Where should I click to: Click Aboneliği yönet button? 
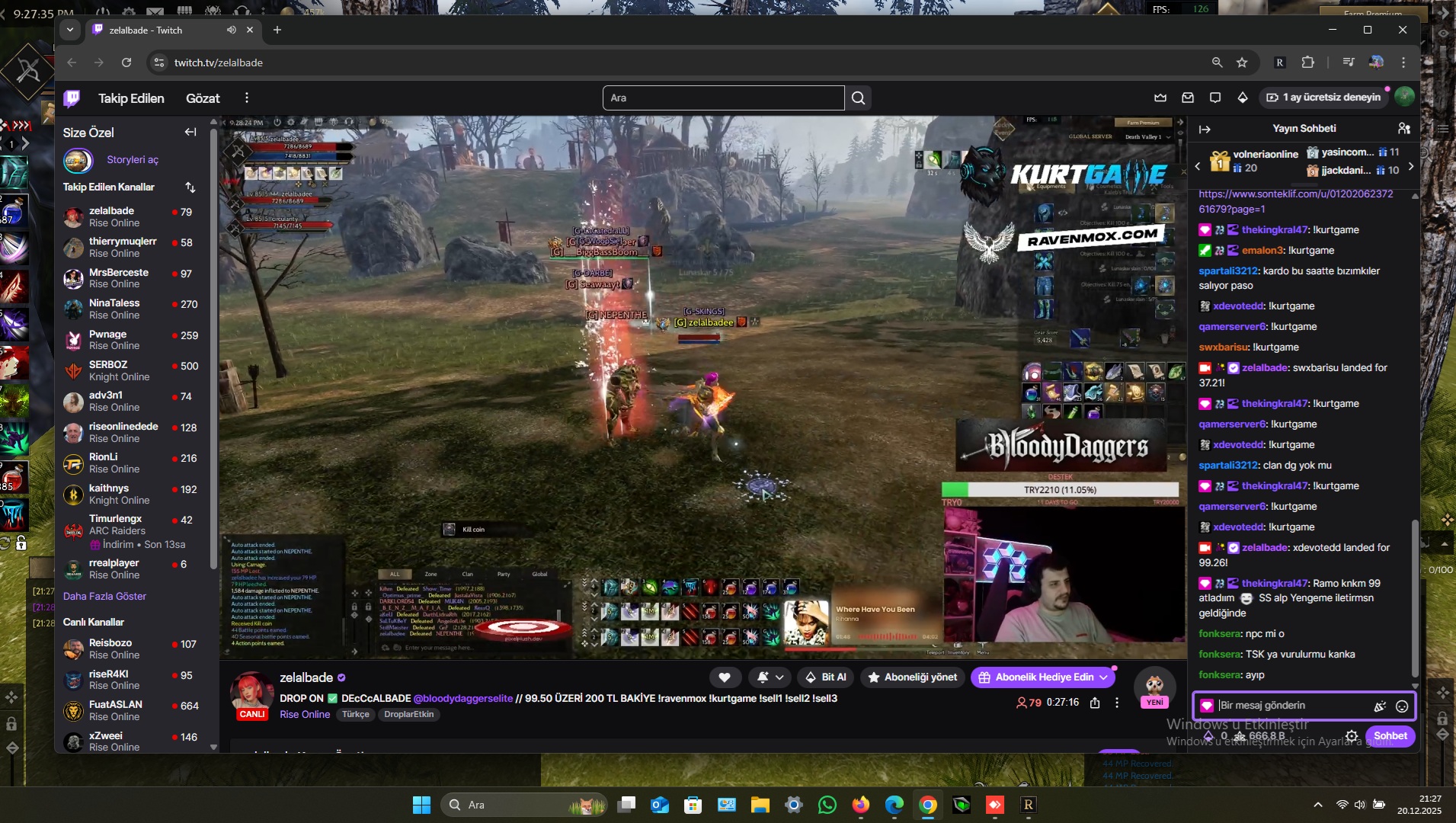click(912, 677)
